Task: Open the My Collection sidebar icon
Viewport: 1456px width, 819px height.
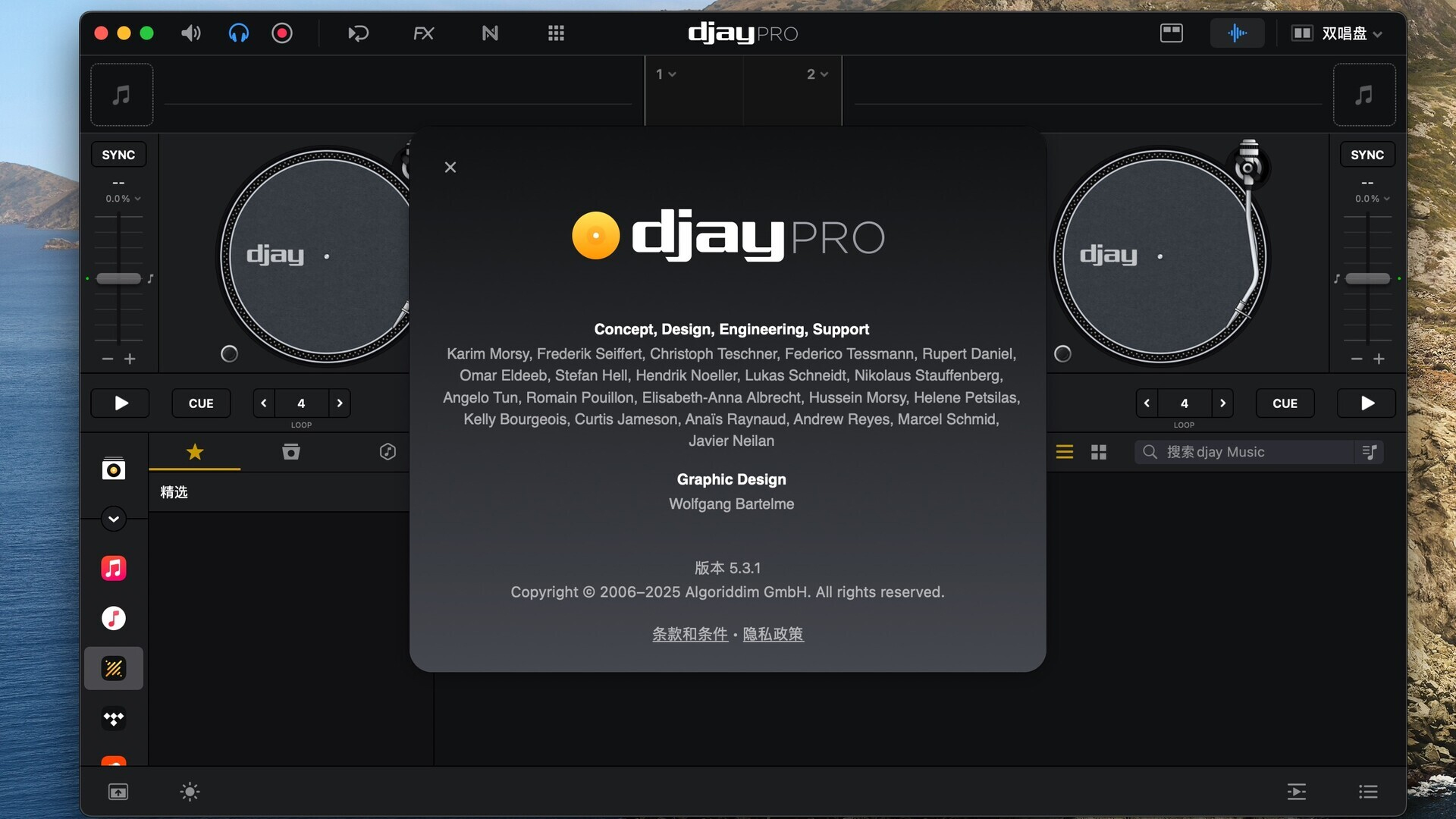Action: coord(114,469)
